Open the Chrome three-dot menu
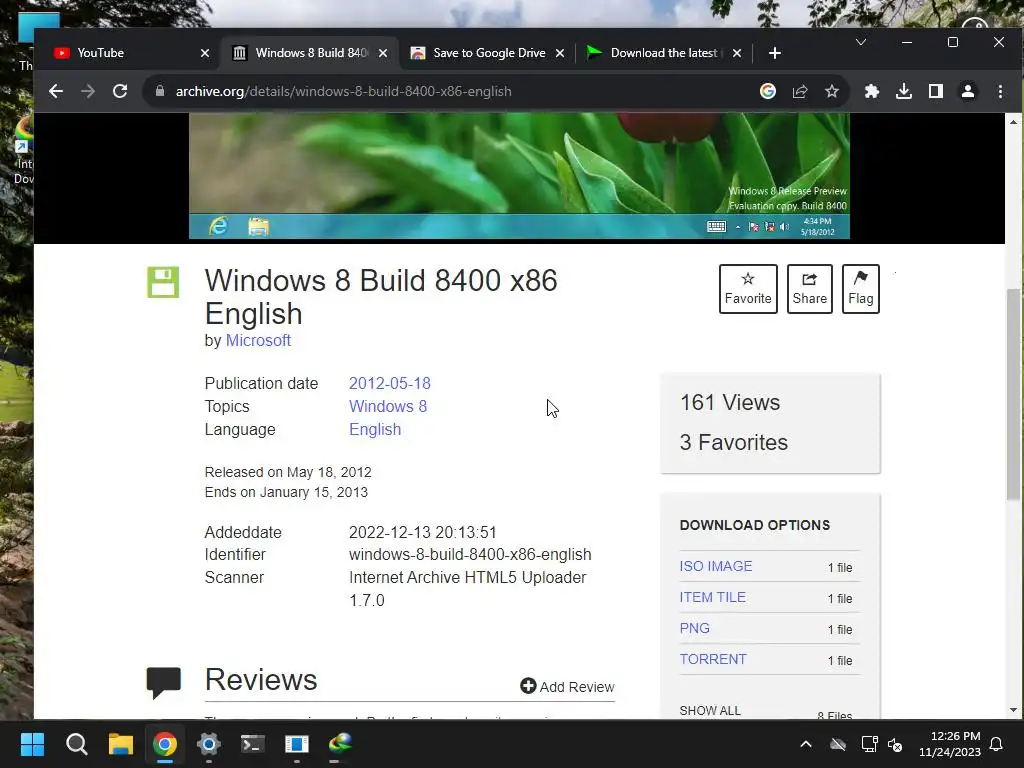This screenshot has width=1024, height=768. [1000, 91]
